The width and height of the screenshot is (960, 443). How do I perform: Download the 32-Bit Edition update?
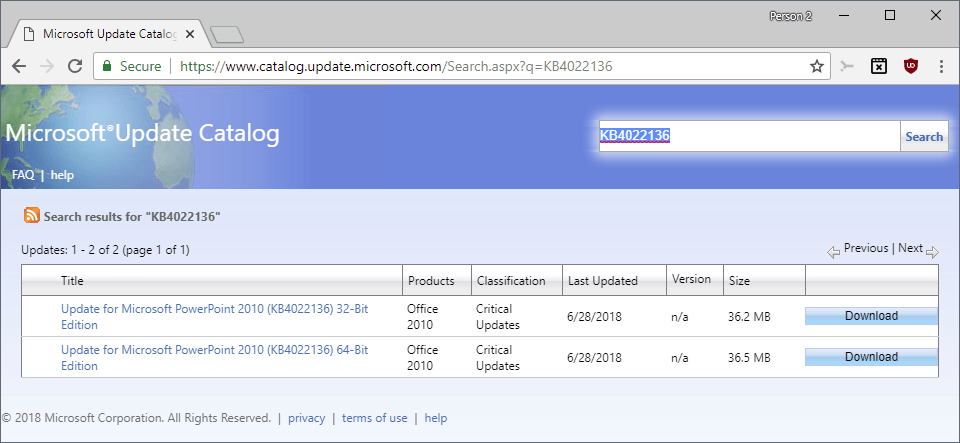tap(871, 316)
